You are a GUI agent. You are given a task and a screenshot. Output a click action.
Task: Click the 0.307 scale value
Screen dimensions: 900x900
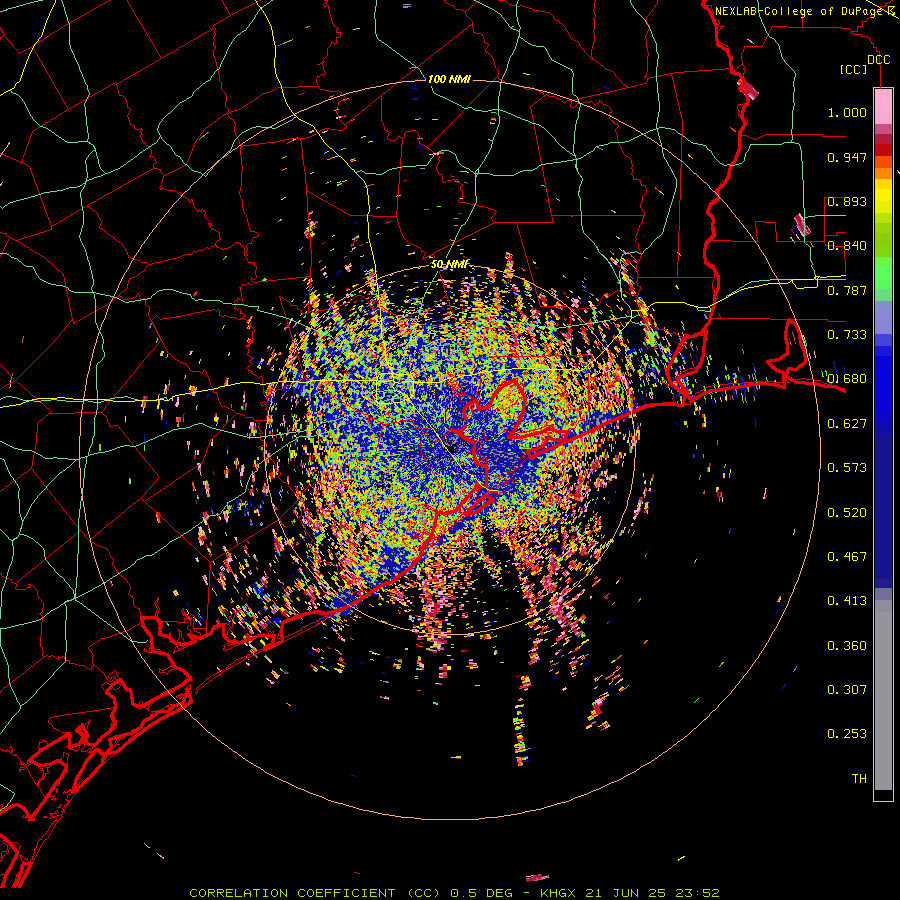tap(847, 690)
